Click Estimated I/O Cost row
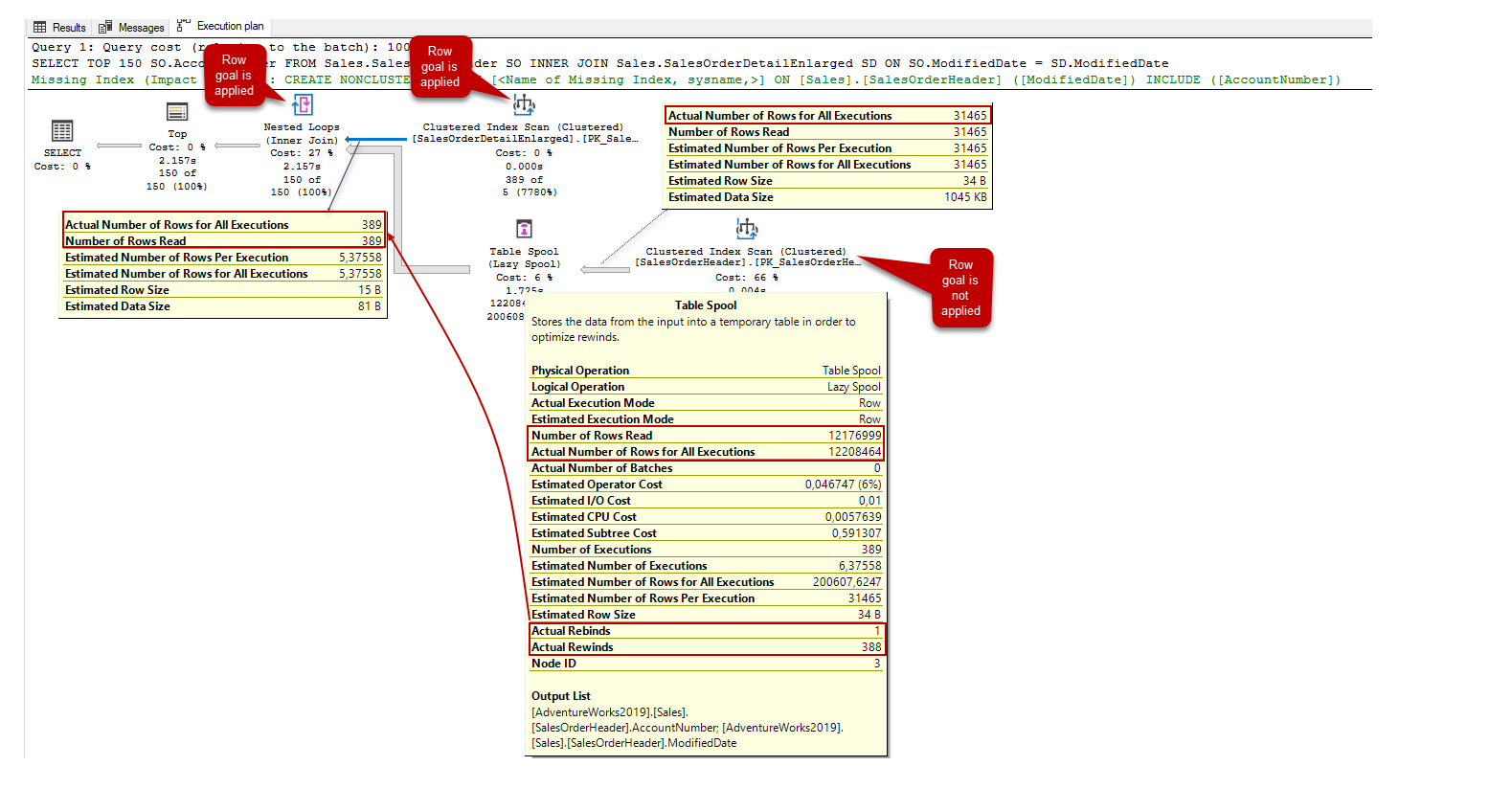1512x789 pixels. [x=706, y=501]
